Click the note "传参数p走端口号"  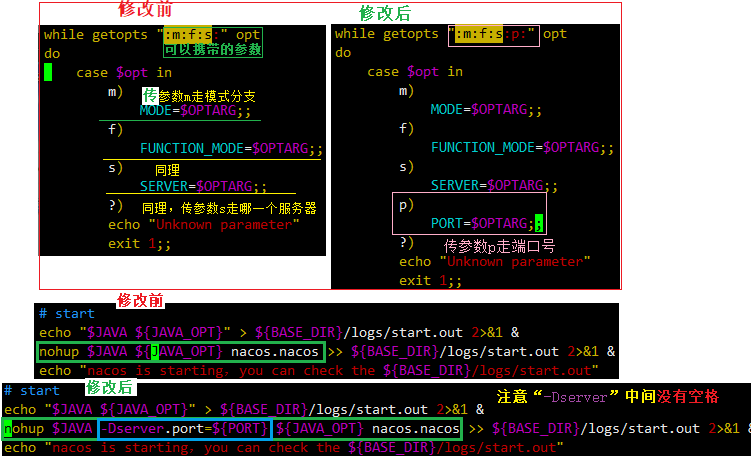point(500,246)
